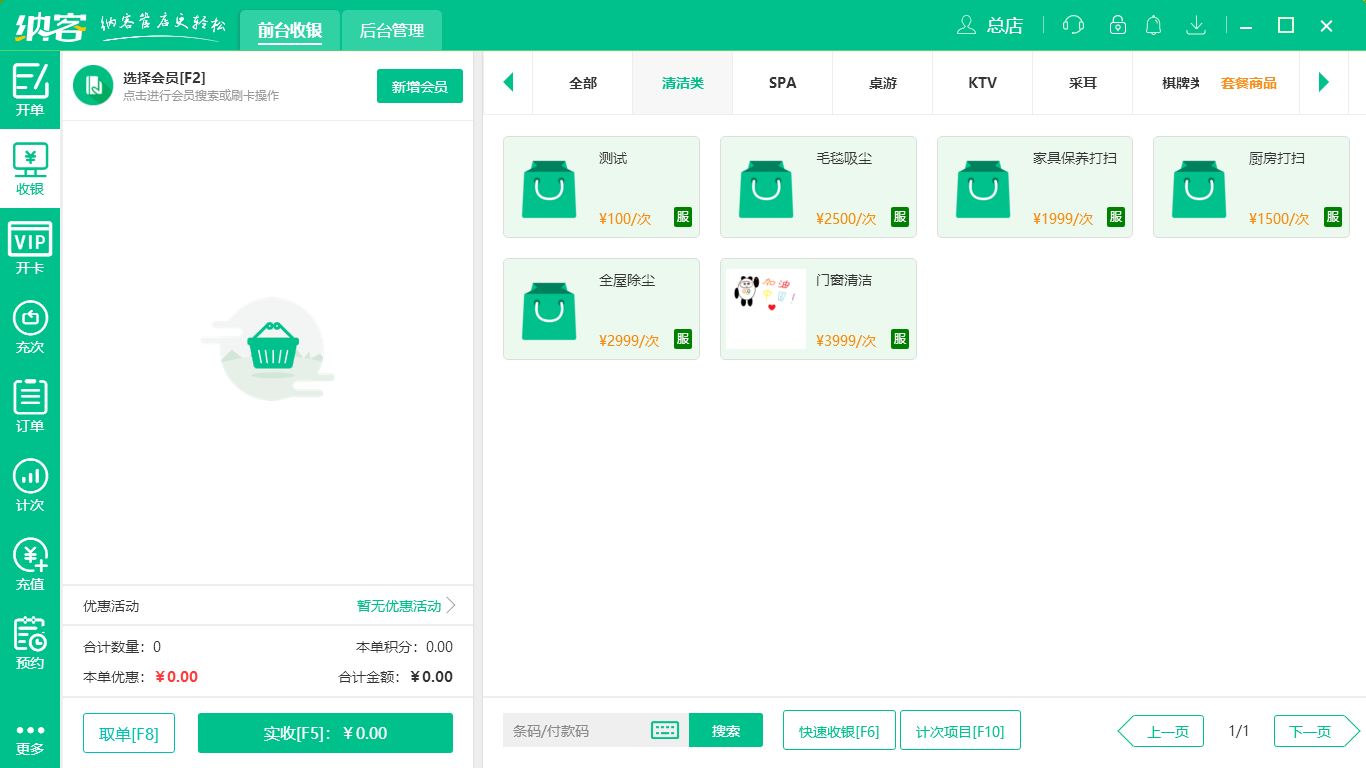Open the 充值 recharge sidebar icon
The width and height of the screenshot is (1366, 768).
point(30,564)
